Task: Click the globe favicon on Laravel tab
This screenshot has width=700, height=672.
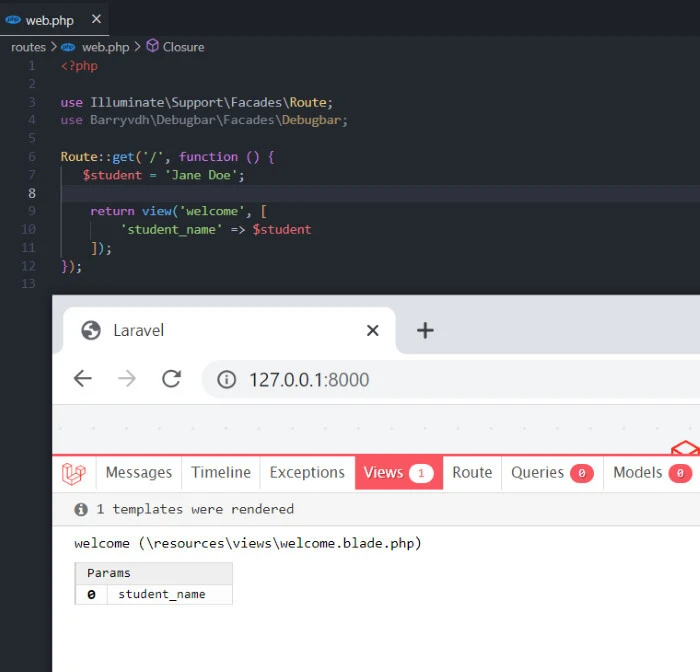Action: [x=91, y=330]
